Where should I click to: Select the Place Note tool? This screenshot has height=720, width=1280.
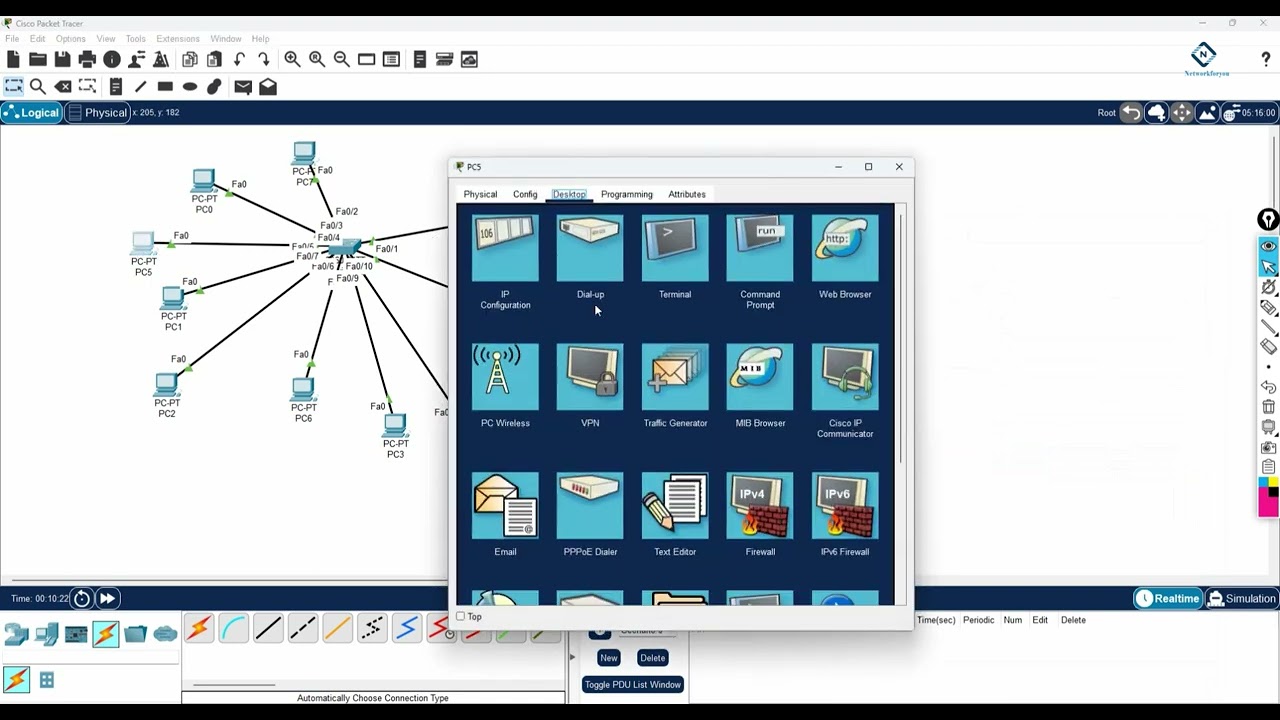[116, 87]
